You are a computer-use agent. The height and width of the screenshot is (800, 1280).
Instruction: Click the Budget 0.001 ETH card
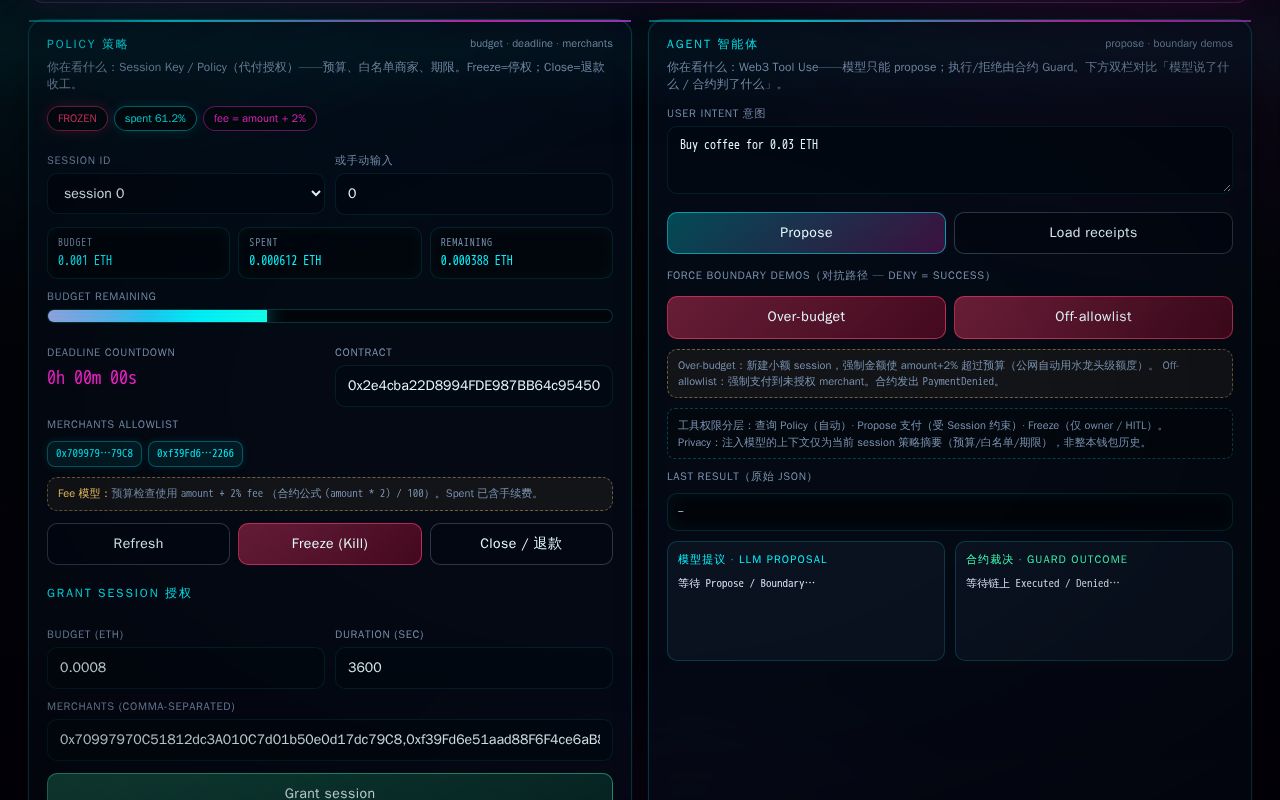click(x=138, y=253)
